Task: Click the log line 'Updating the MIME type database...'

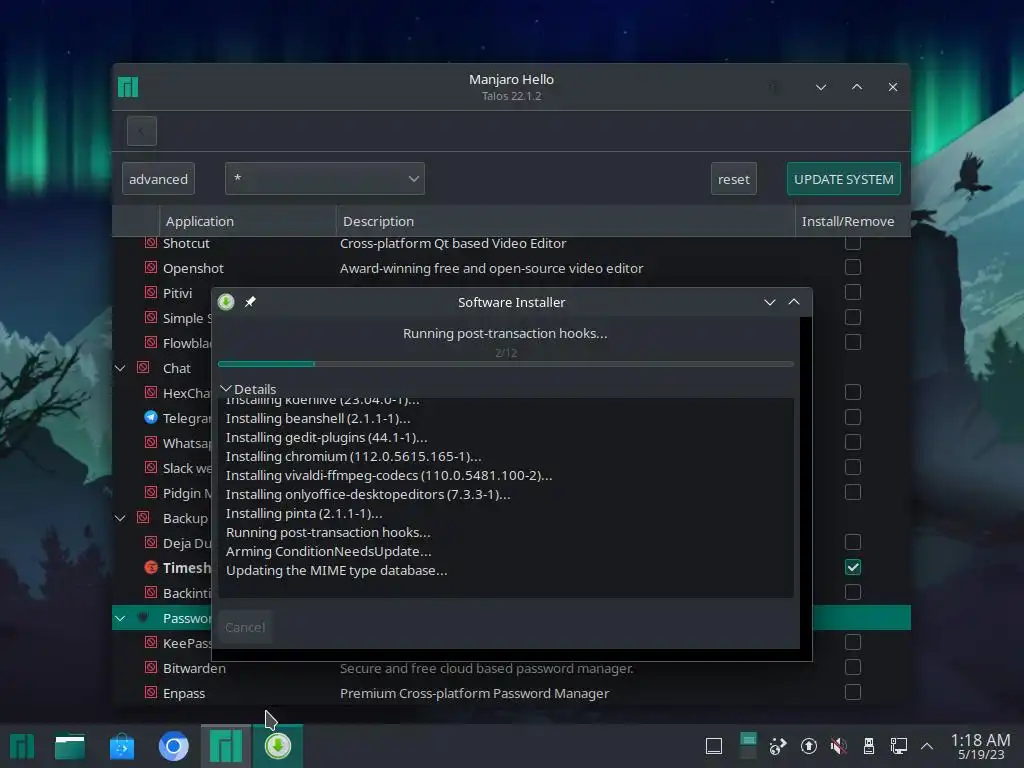Action: (x=336, y=570)
